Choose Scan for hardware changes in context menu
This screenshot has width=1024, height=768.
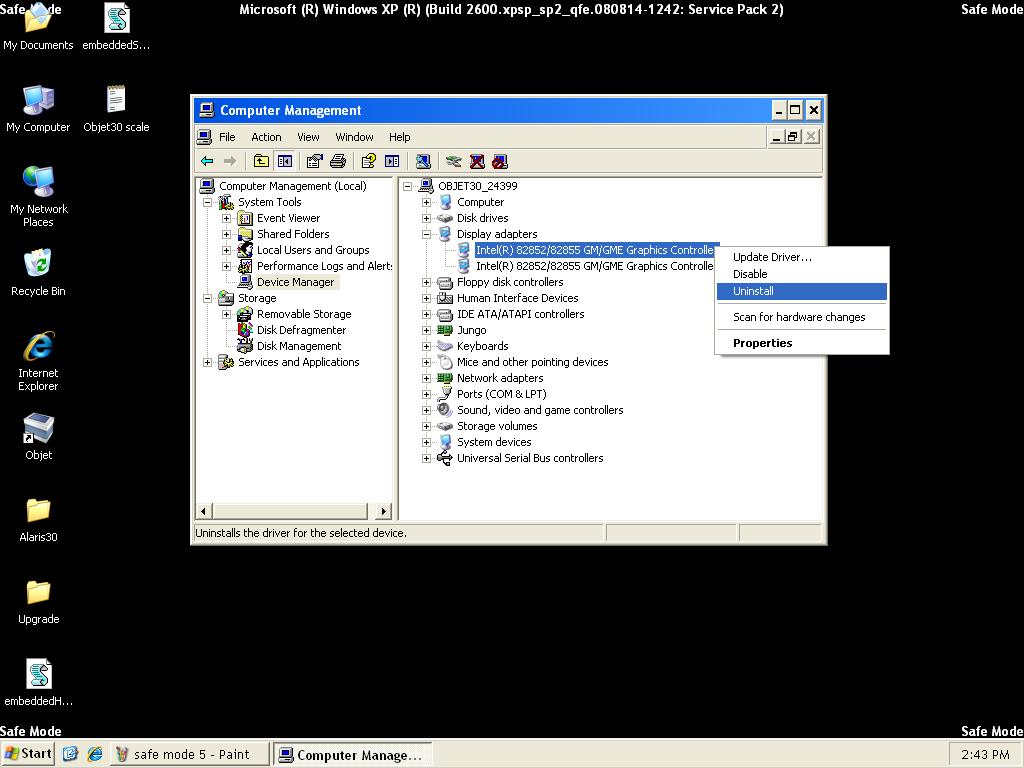pyautogui.click(x=802, y=317)
